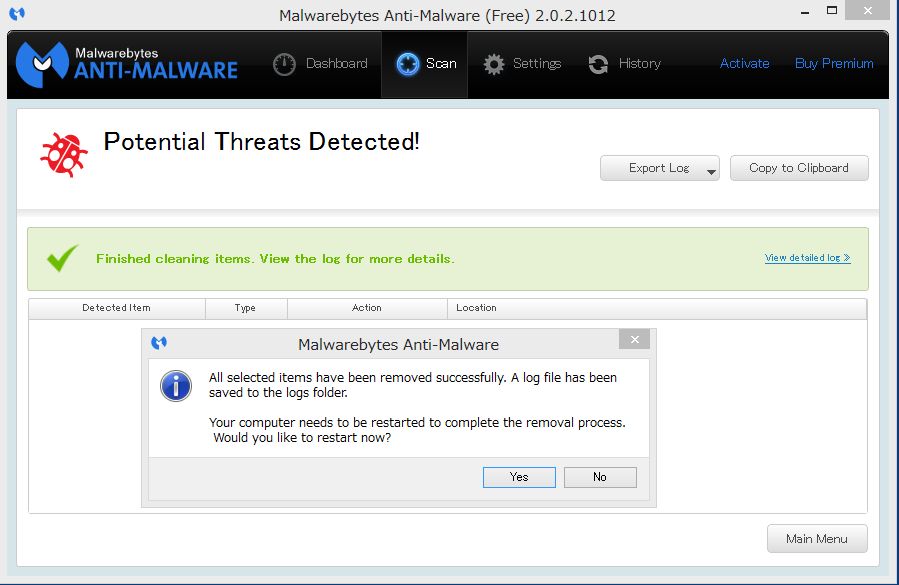
Task: Maximize the Malwarebytes window
Action: point(832,10)
